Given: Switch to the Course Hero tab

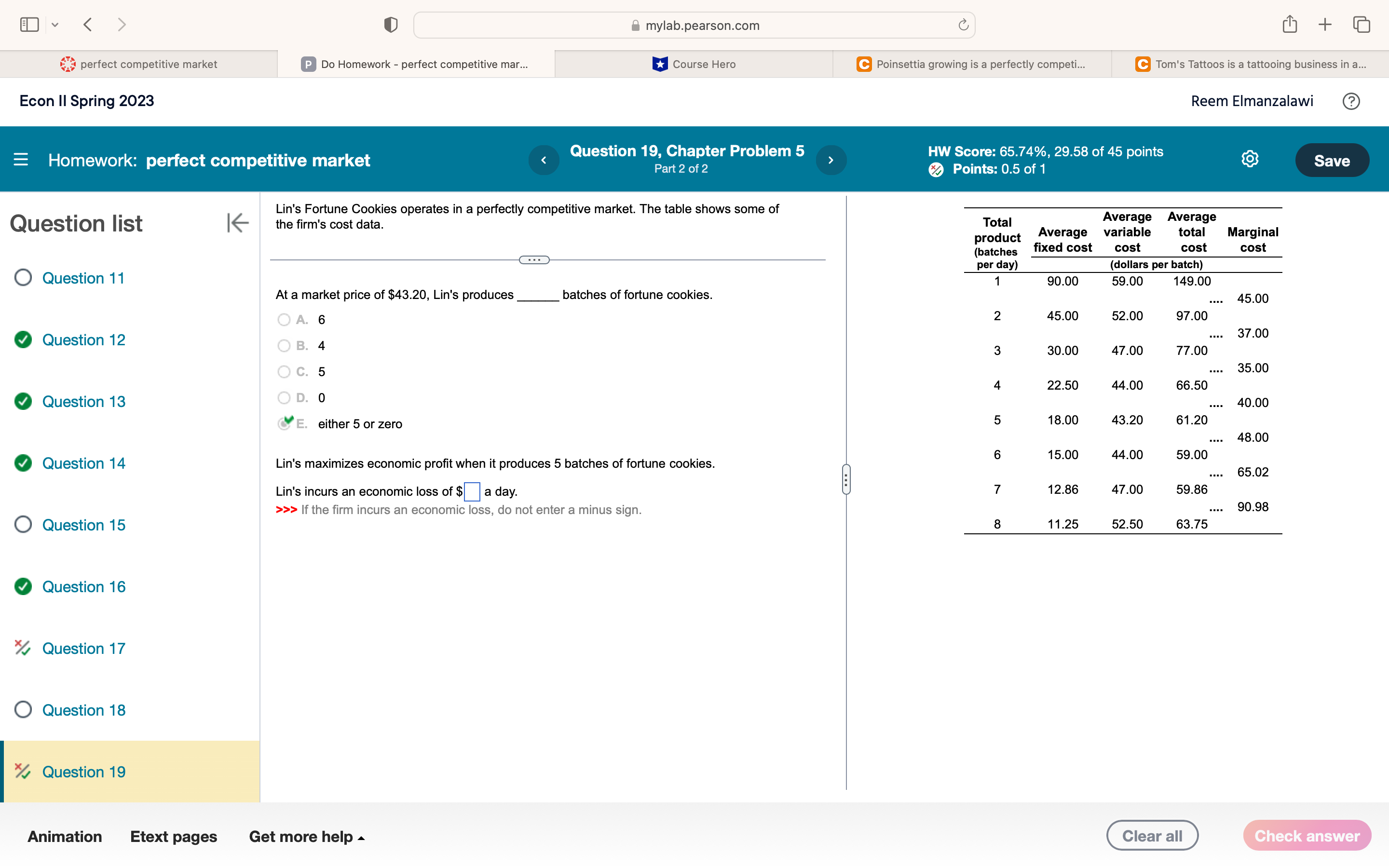Looking at the screenshot, I should [693, 64].
